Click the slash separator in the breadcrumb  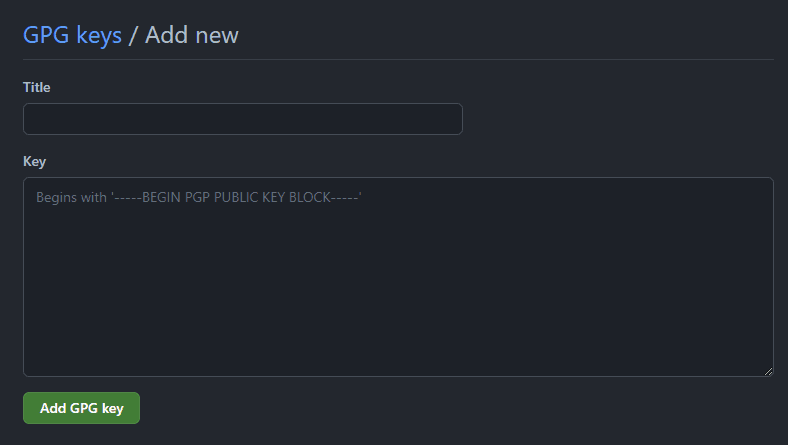pyautogui.click(x=134, y=36)
